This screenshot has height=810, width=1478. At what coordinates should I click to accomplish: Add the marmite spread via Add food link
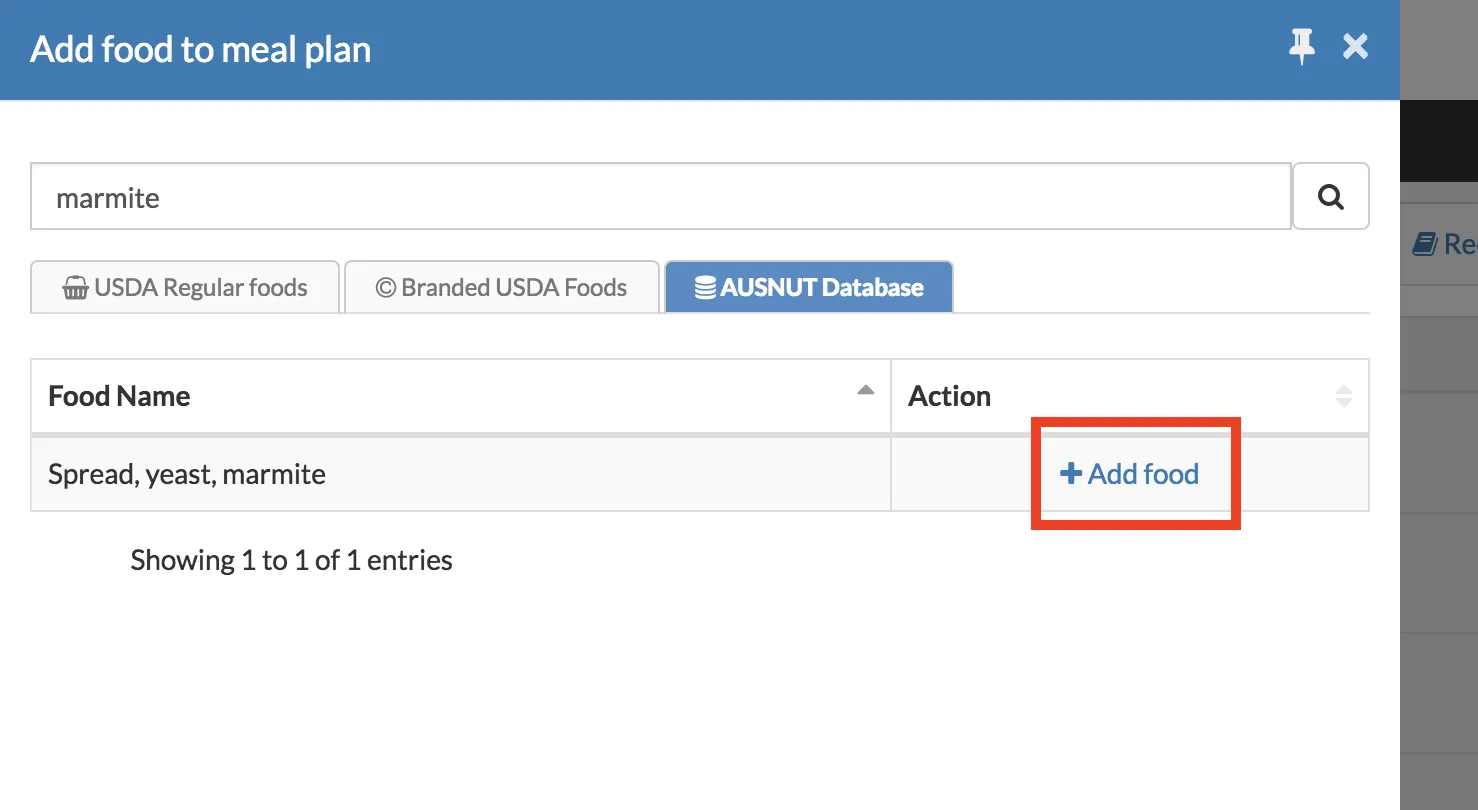[x=1143, y=473]
